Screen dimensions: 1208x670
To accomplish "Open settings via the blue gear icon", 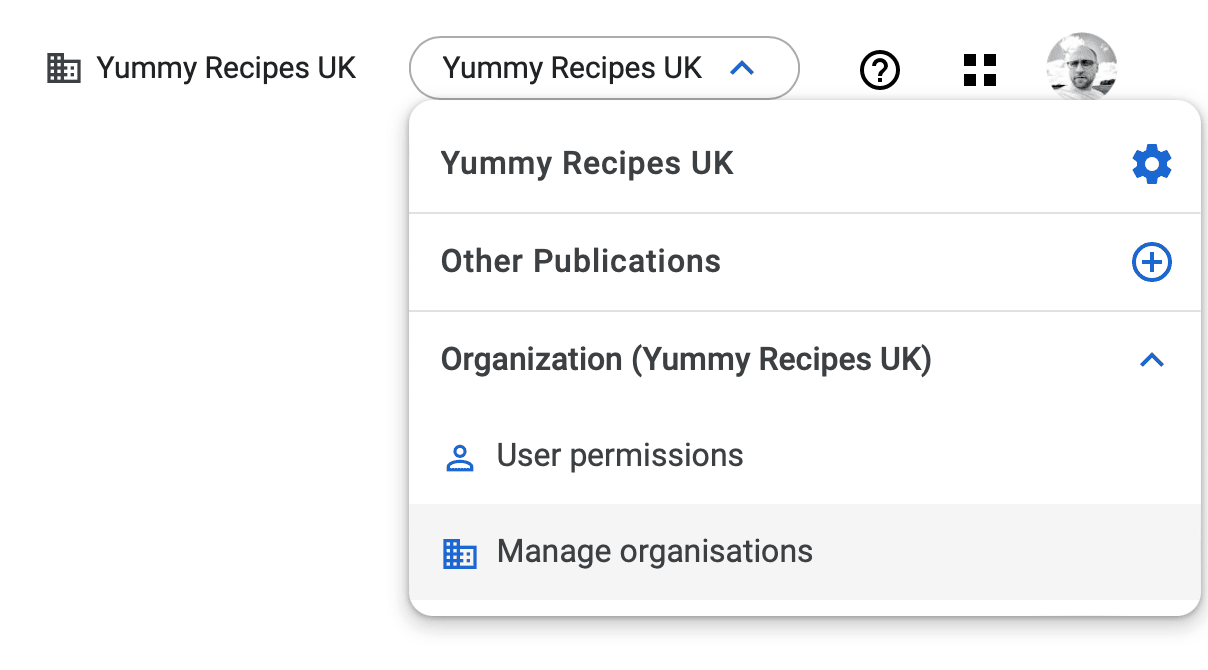I will click(x=1151, y=164).
